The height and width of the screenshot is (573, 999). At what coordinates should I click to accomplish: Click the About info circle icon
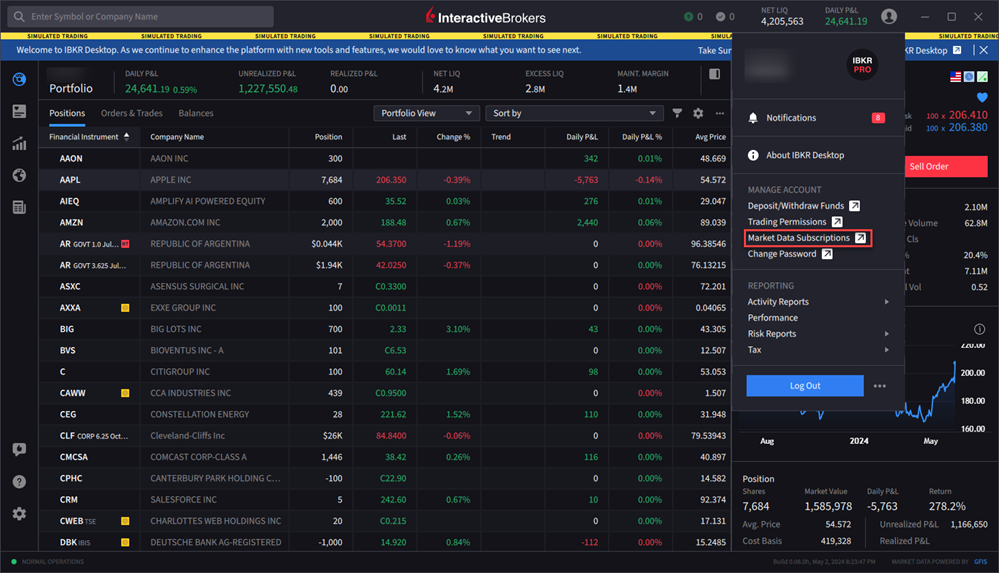click(753, 155)
